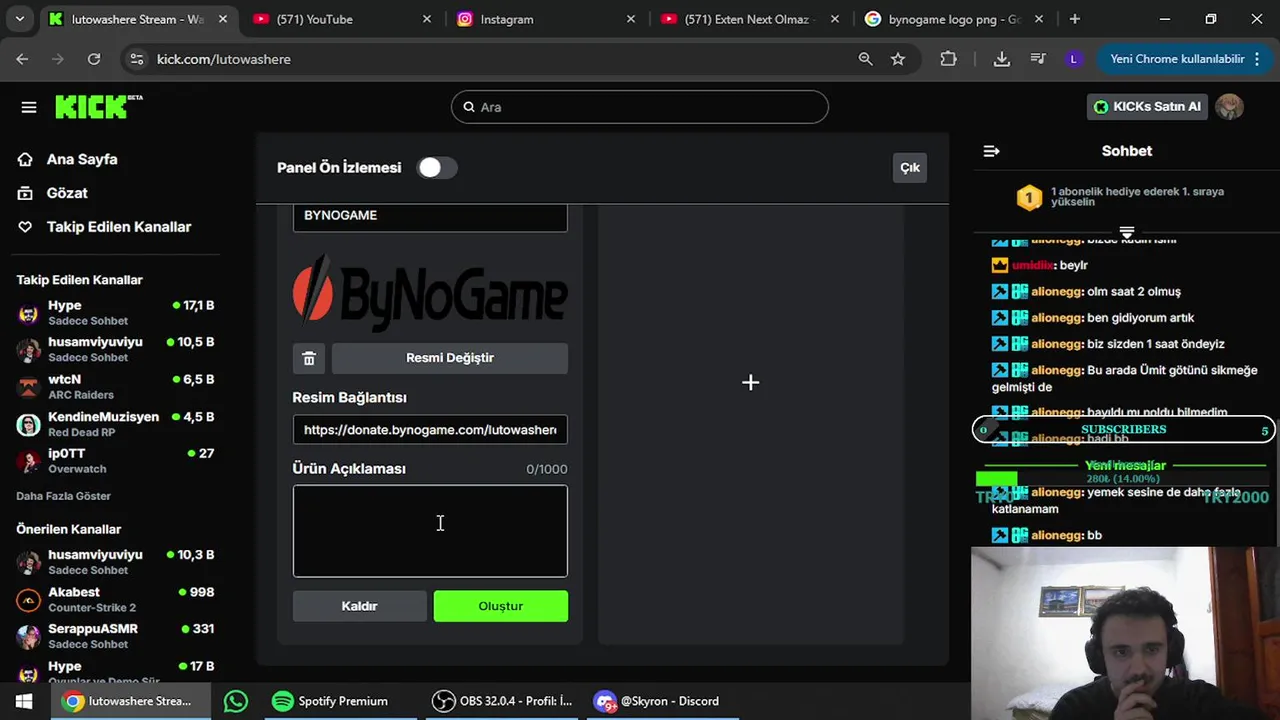This screenshot has height=720, width=1280.
Task: Open the tab search dropdown arrow
Action: (20, 19)
